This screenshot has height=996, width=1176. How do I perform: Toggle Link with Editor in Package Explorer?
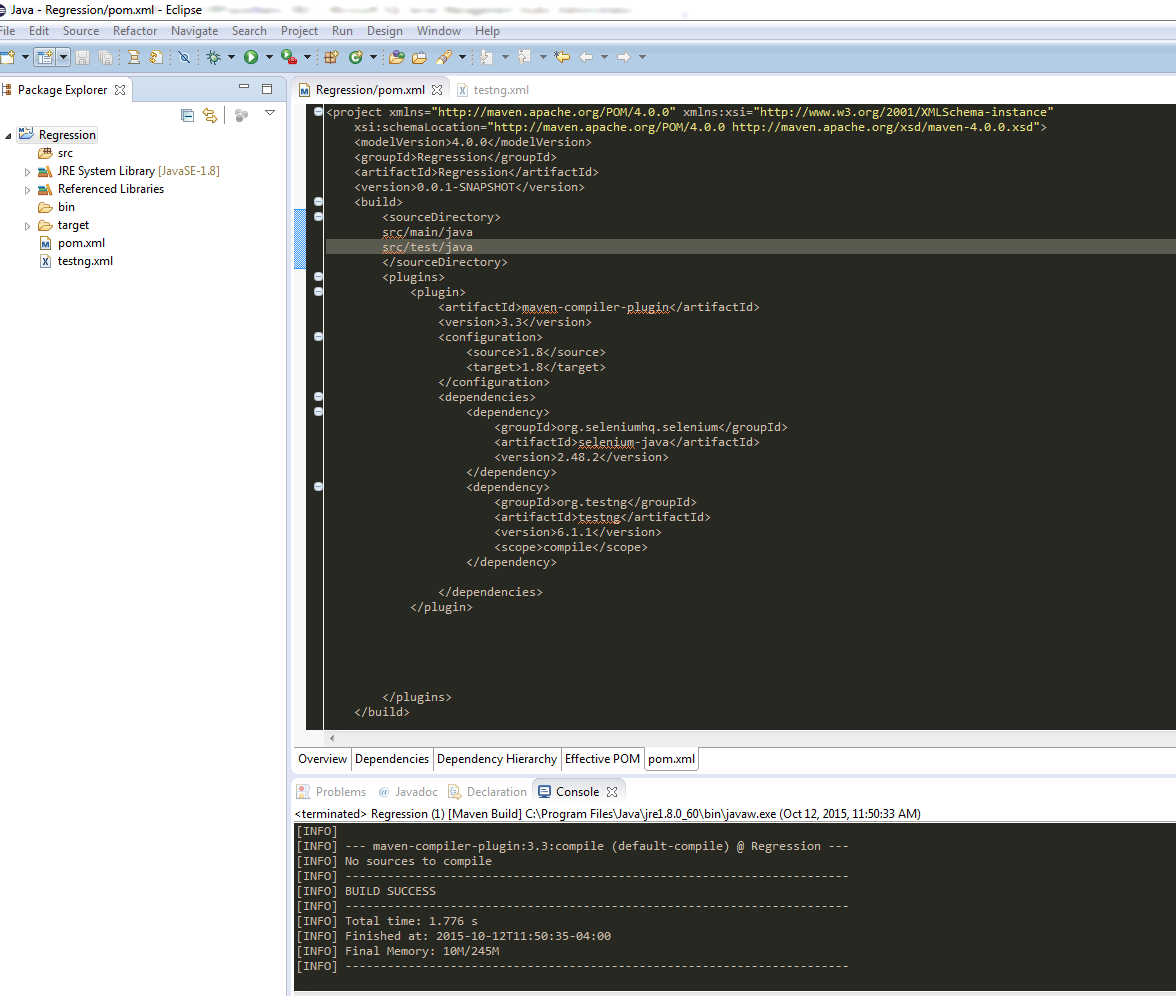209,116
